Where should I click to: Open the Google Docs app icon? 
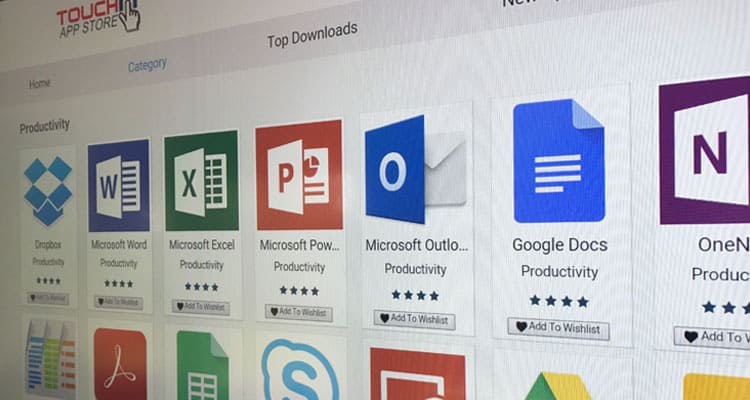559,161
